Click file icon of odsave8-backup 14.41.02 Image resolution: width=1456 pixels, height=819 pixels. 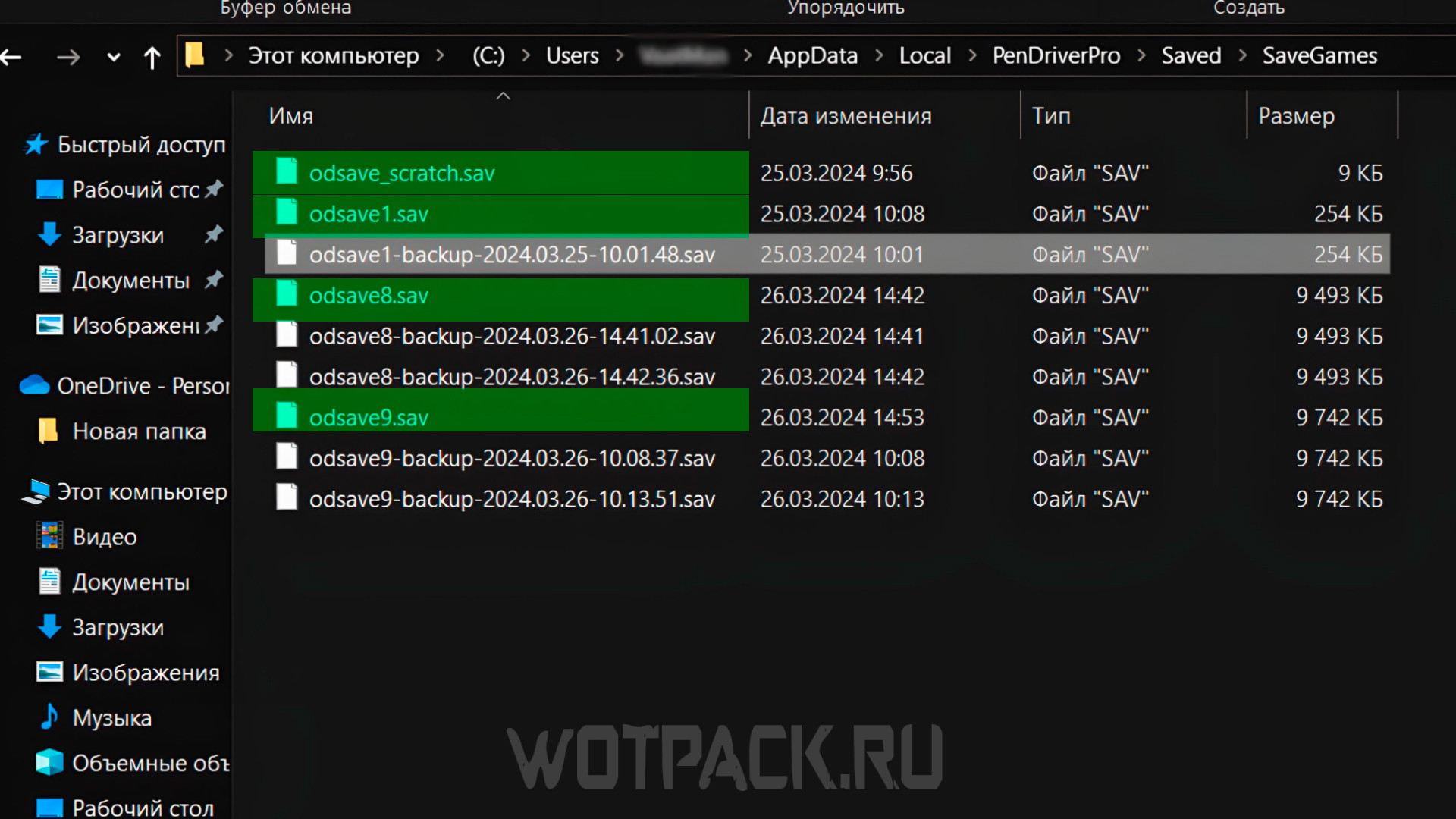tap(287, 334)
